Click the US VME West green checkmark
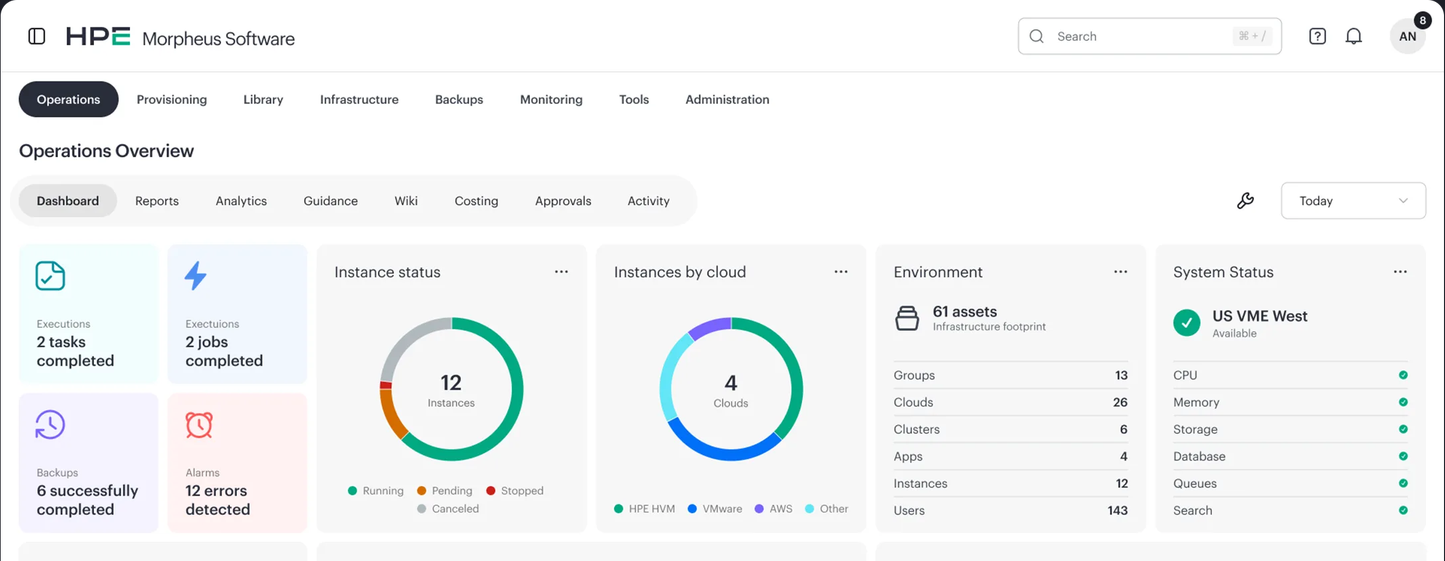This screenshot has width=1445, height=561. pos(1187,323)
